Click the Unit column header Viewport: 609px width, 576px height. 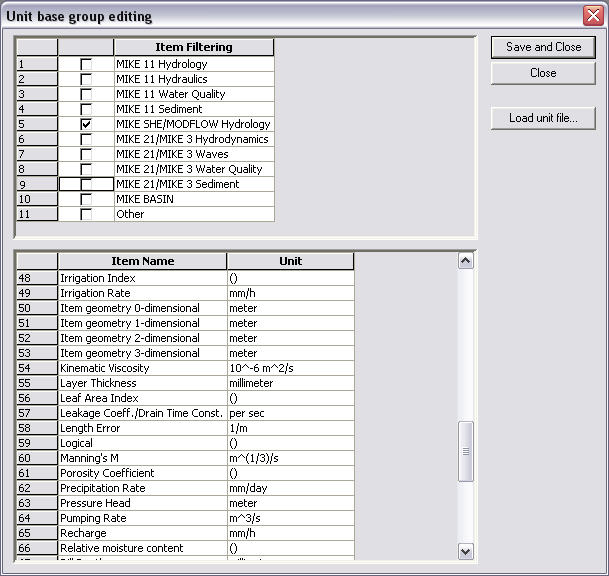tap(290, 261)
